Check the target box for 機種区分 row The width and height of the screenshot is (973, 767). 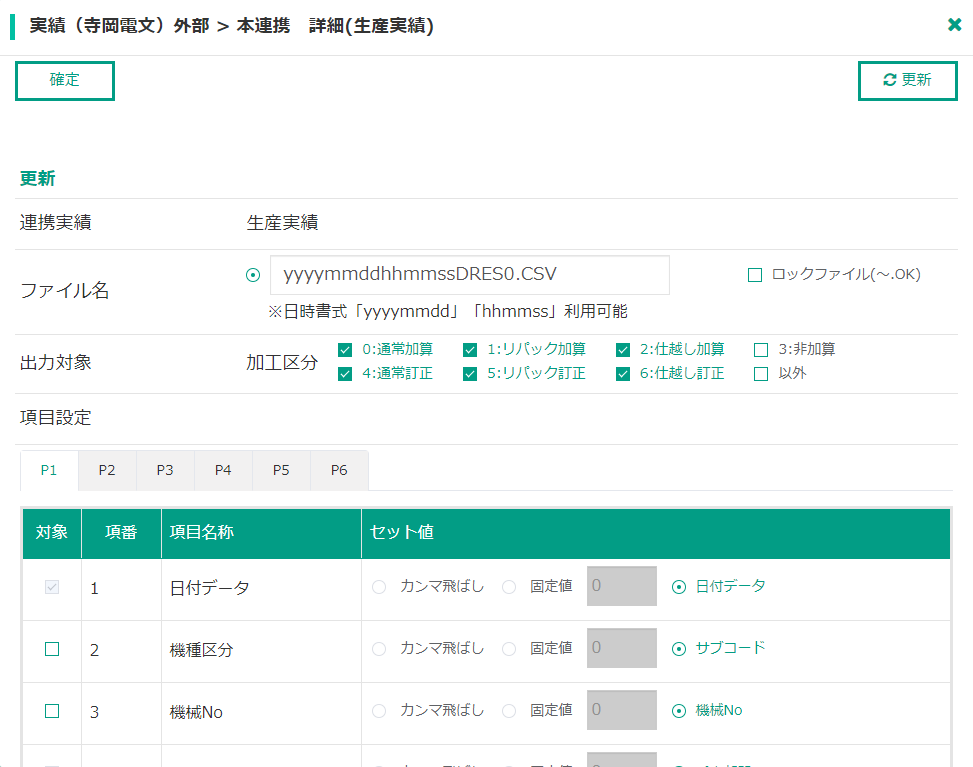(52, 649)
